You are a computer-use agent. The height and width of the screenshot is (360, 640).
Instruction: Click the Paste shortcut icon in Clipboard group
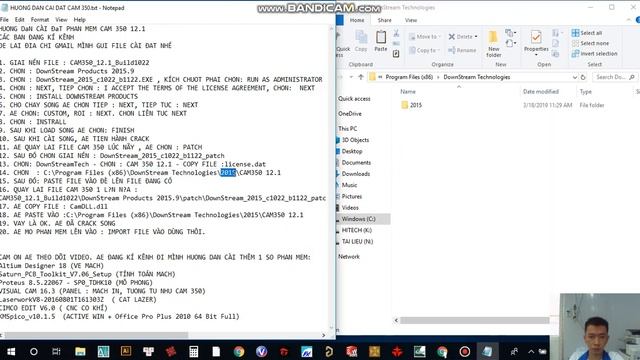tap(396, 53)
